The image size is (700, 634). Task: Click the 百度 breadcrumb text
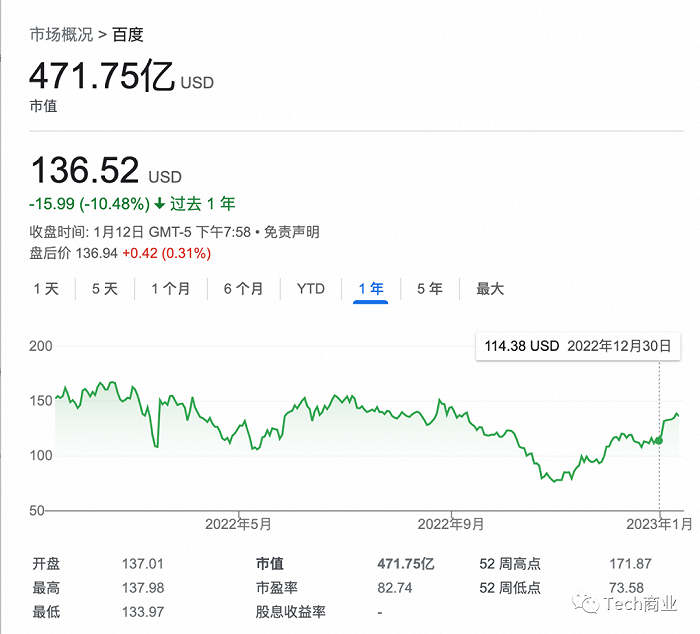[x=128, y=35]
